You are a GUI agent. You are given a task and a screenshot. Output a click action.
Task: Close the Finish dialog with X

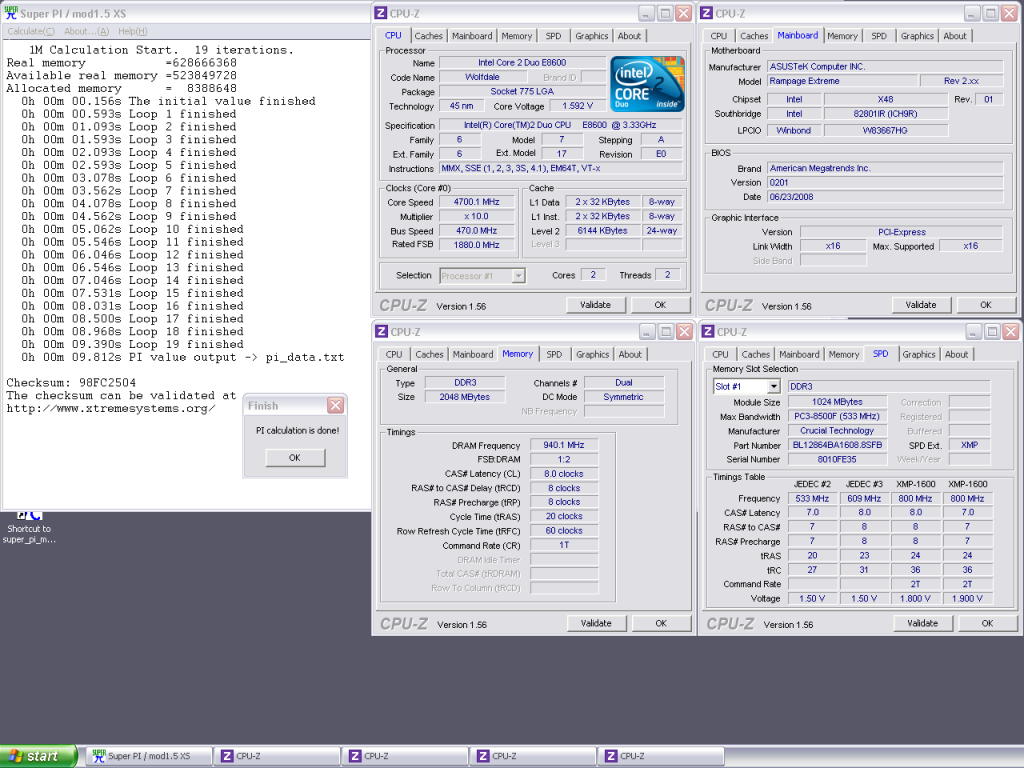[x=335, y=406]
